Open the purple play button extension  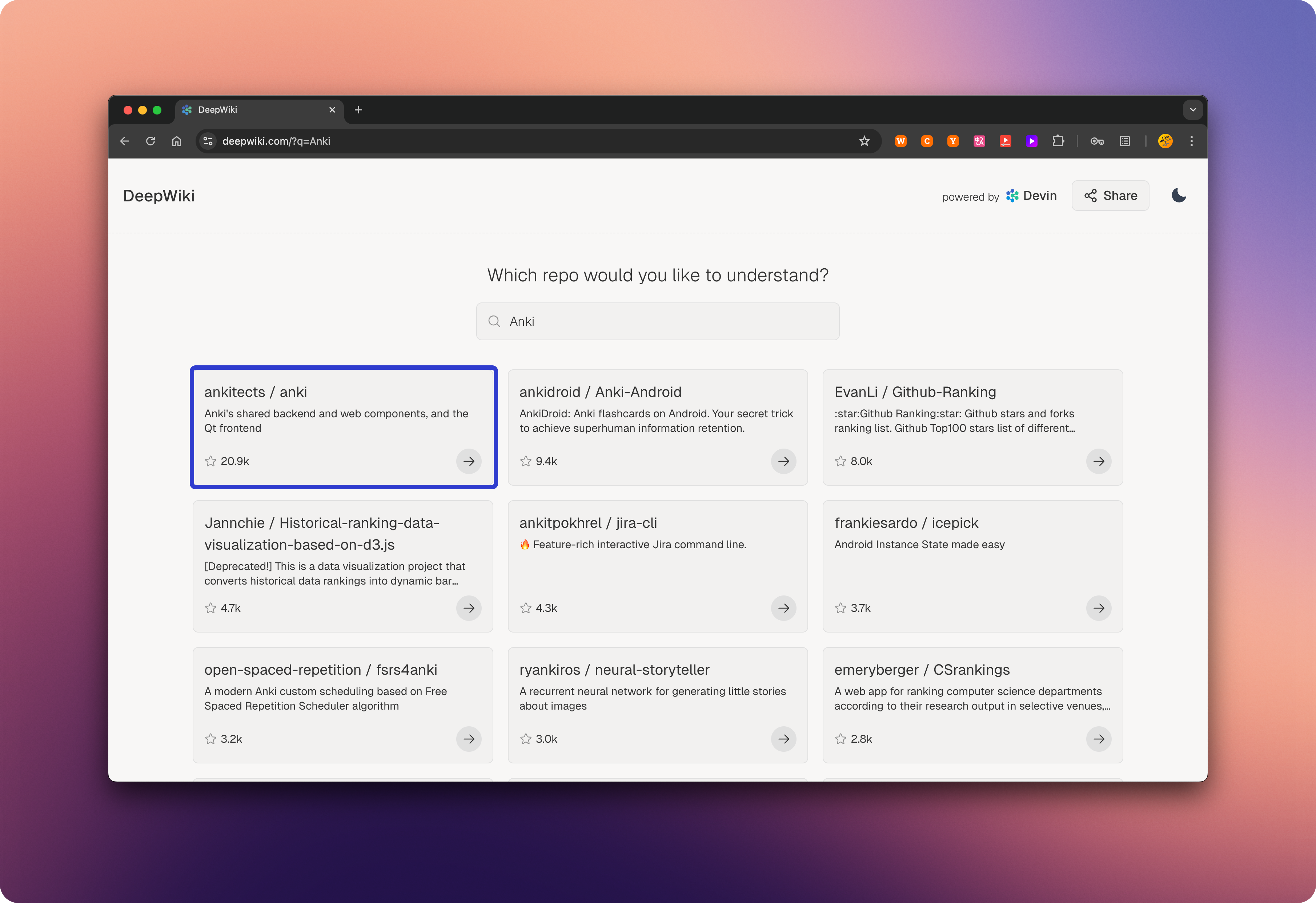pyautogui.click(x=1032, y=141)
